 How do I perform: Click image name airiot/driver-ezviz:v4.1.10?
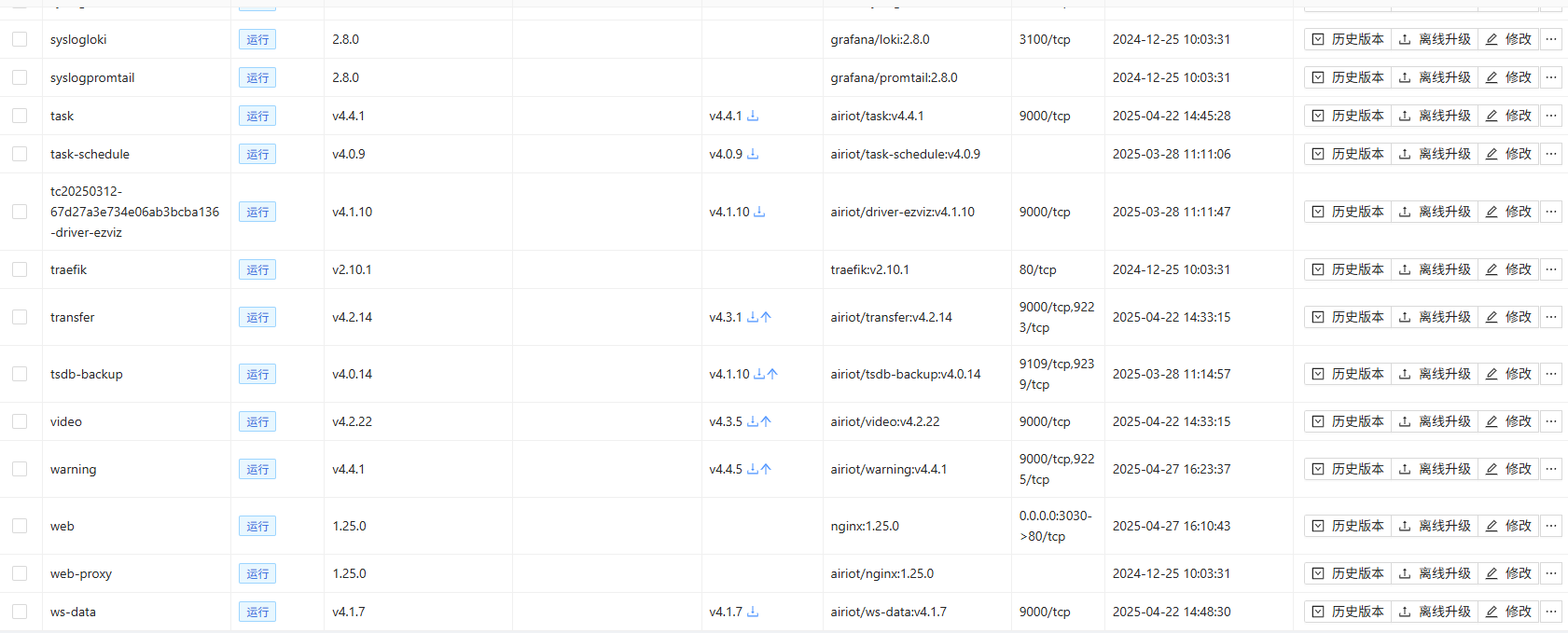(x=902, y=212)
